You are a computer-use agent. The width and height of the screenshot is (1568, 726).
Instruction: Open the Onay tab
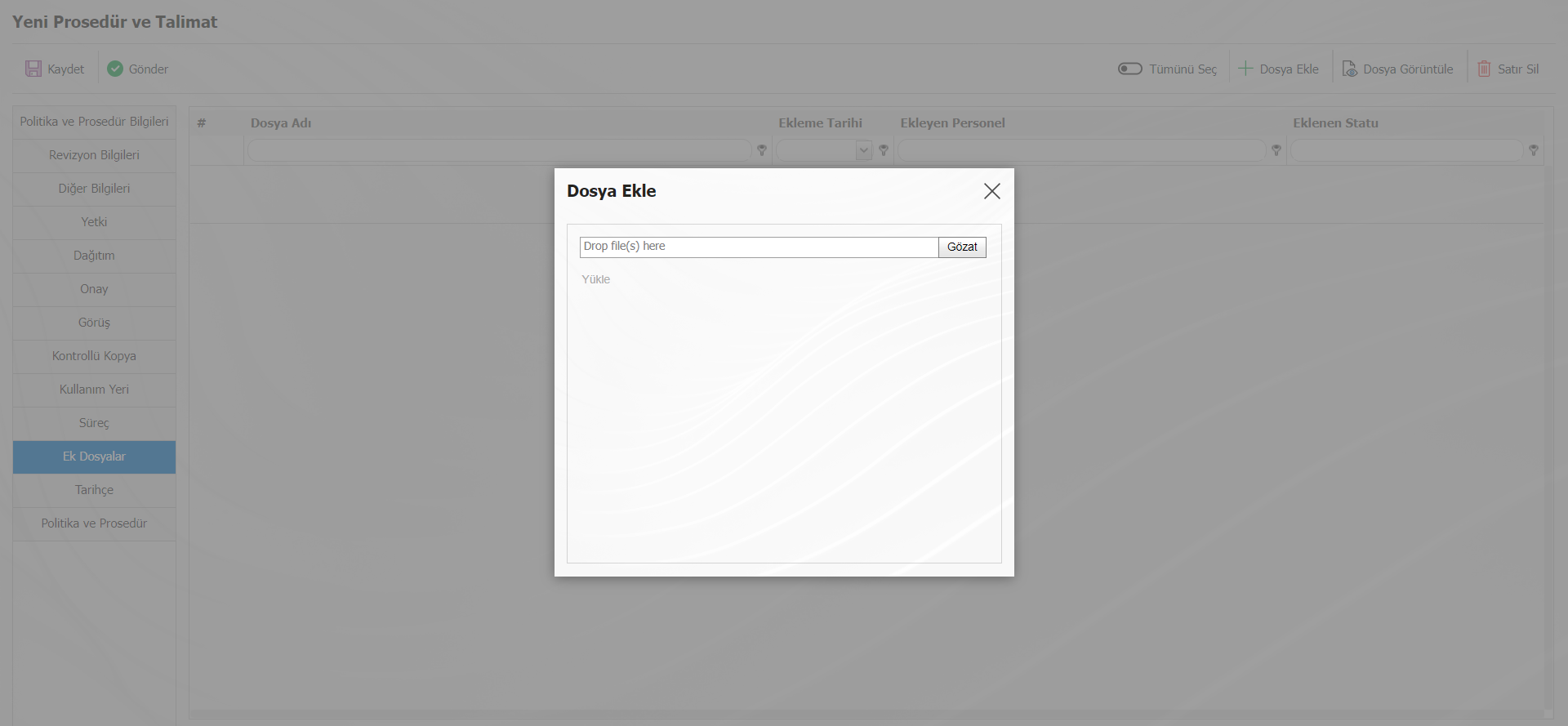pos(94,289)
